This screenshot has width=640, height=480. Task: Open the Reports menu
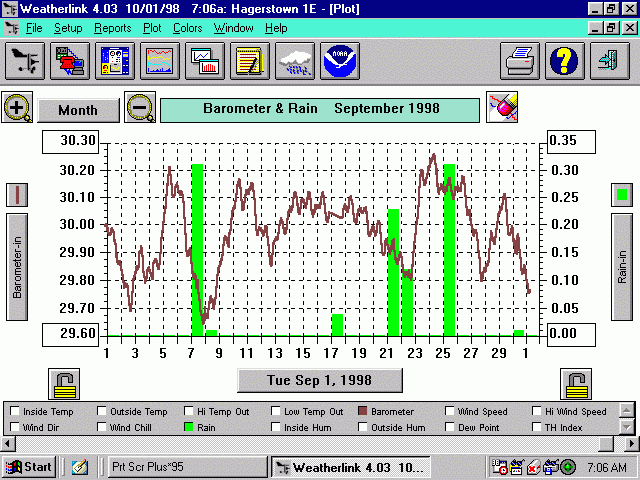pos(113,28)
